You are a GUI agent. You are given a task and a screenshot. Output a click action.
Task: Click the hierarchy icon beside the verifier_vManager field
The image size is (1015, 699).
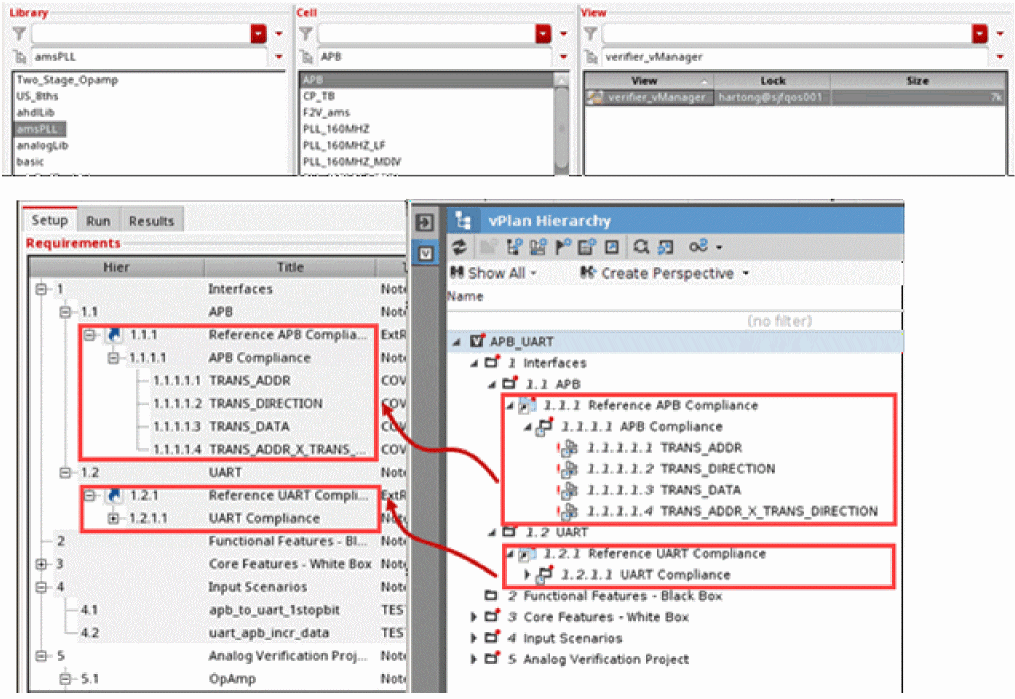tap(591, 58)
